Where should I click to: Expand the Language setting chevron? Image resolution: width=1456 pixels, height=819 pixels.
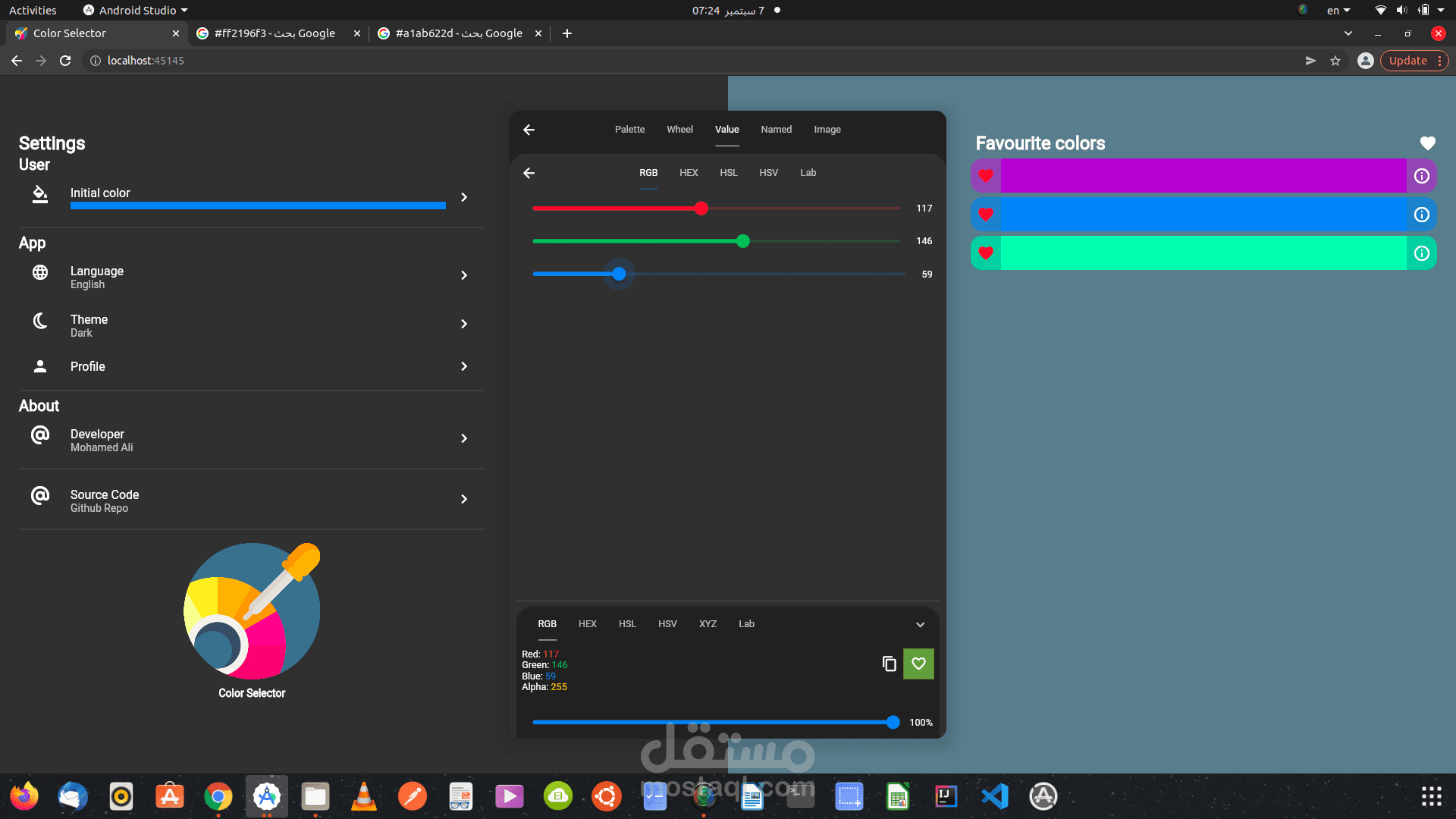[464, 275]
